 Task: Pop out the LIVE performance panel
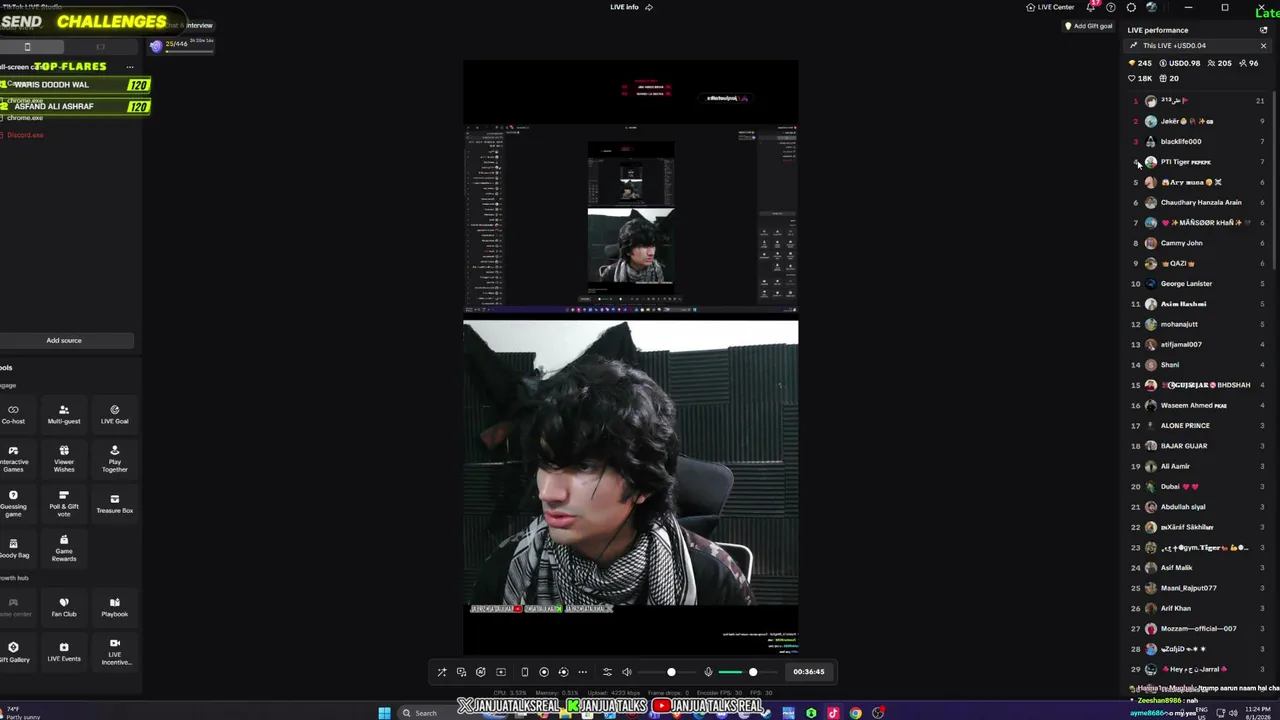(1263, 30)
